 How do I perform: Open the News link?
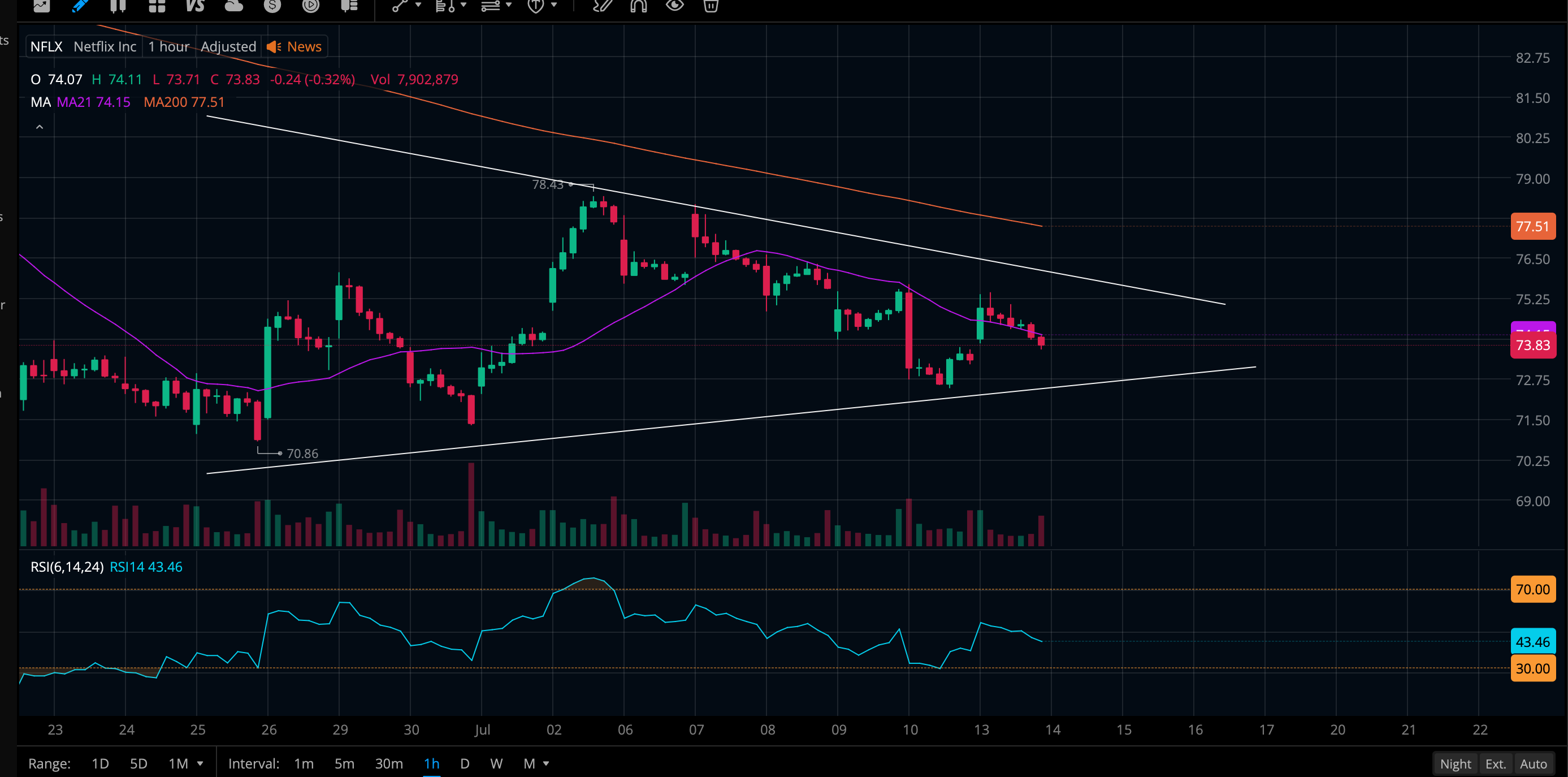pyautogui.click(x=304, y=47)
